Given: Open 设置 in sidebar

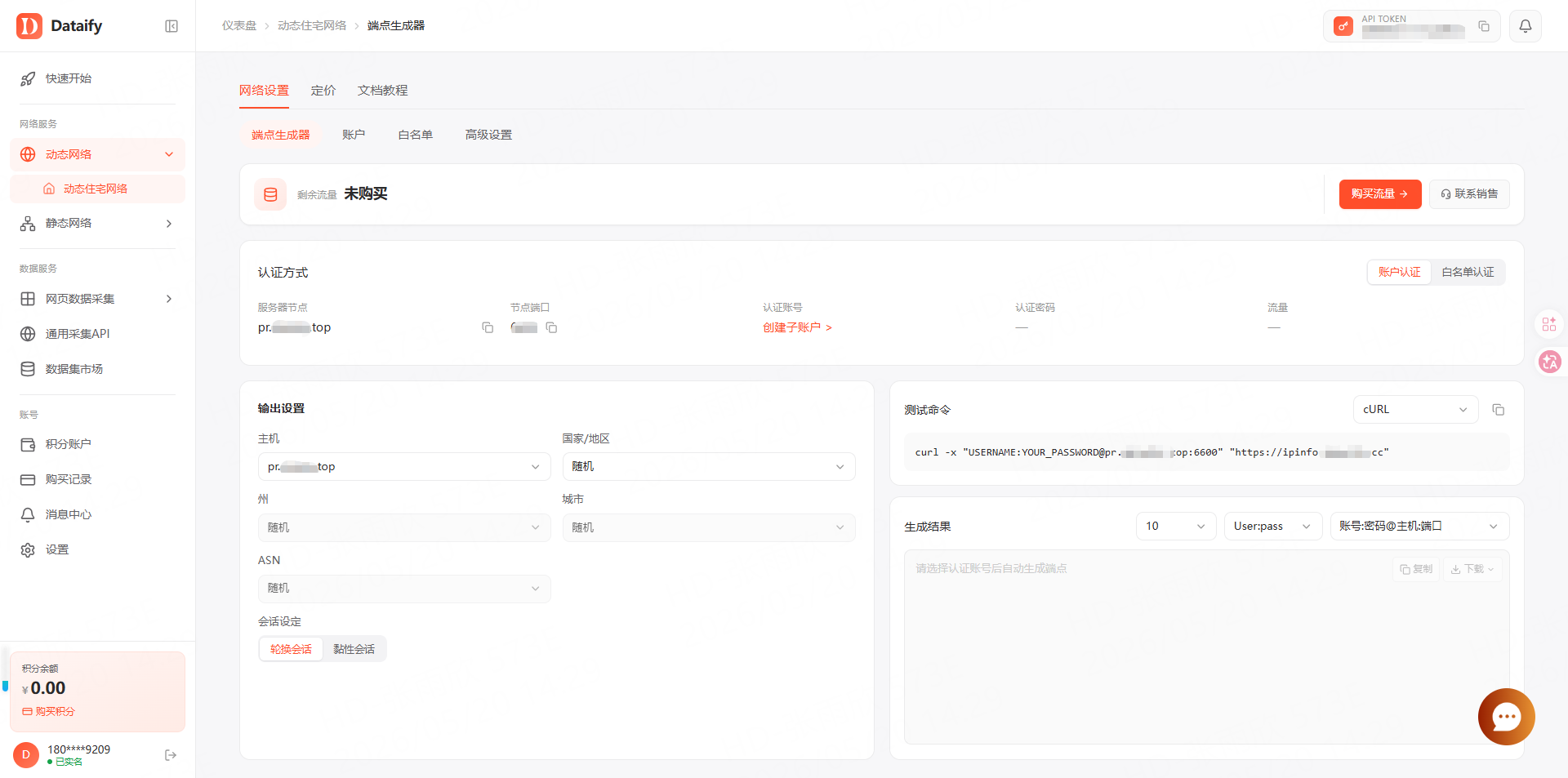Looking at the screenshot, I should pyautogui.click(x=98, y=549).
